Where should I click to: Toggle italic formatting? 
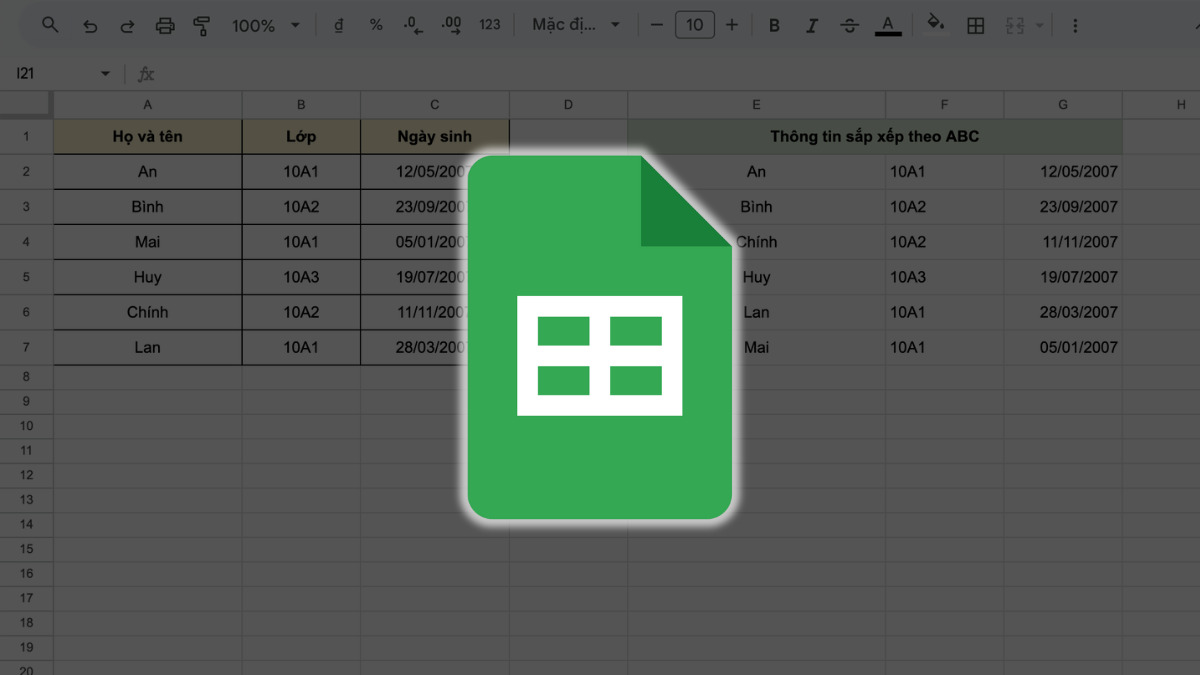click(x=811, y=24)
